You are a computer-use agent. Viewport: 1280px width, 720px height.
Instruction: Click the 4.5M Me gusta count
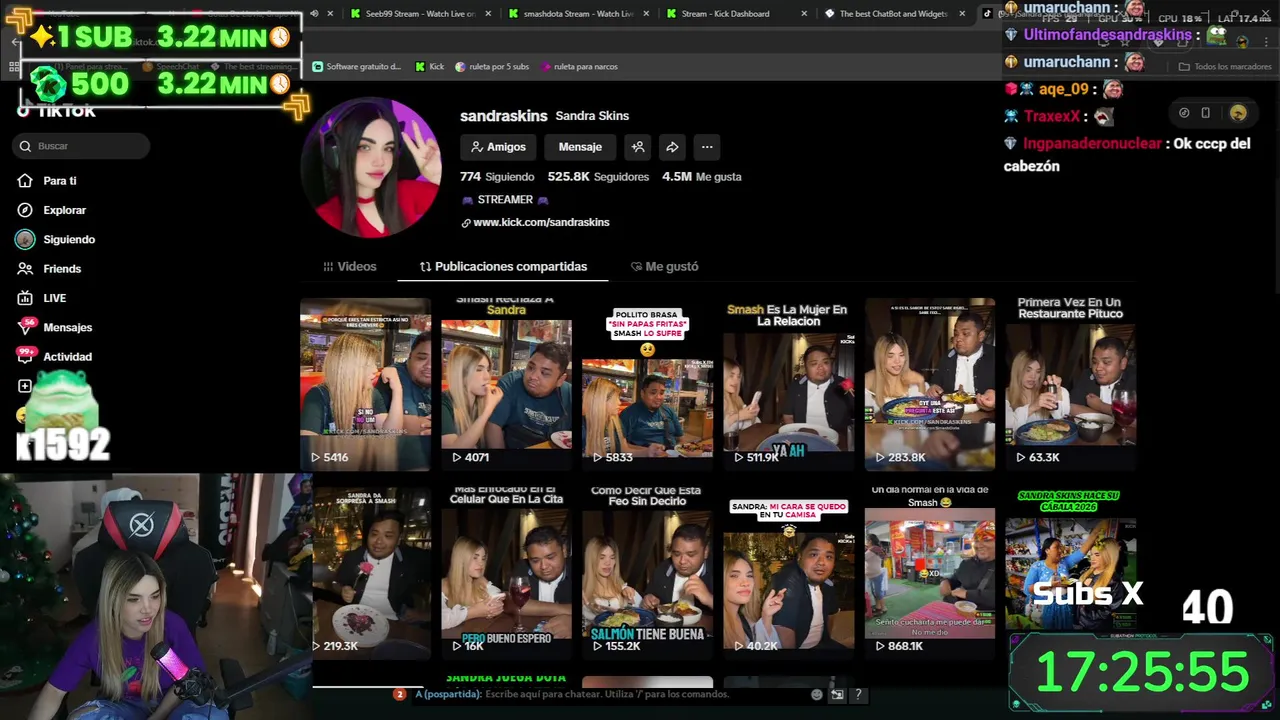[701, 176]
